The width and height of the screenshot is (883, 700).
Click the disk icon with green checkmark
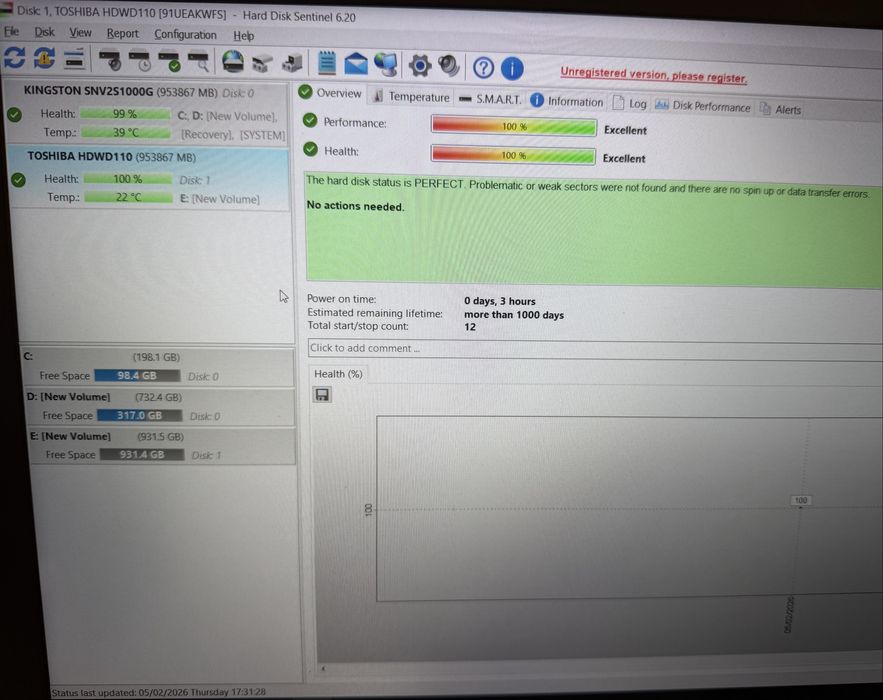tap(169, 61)
